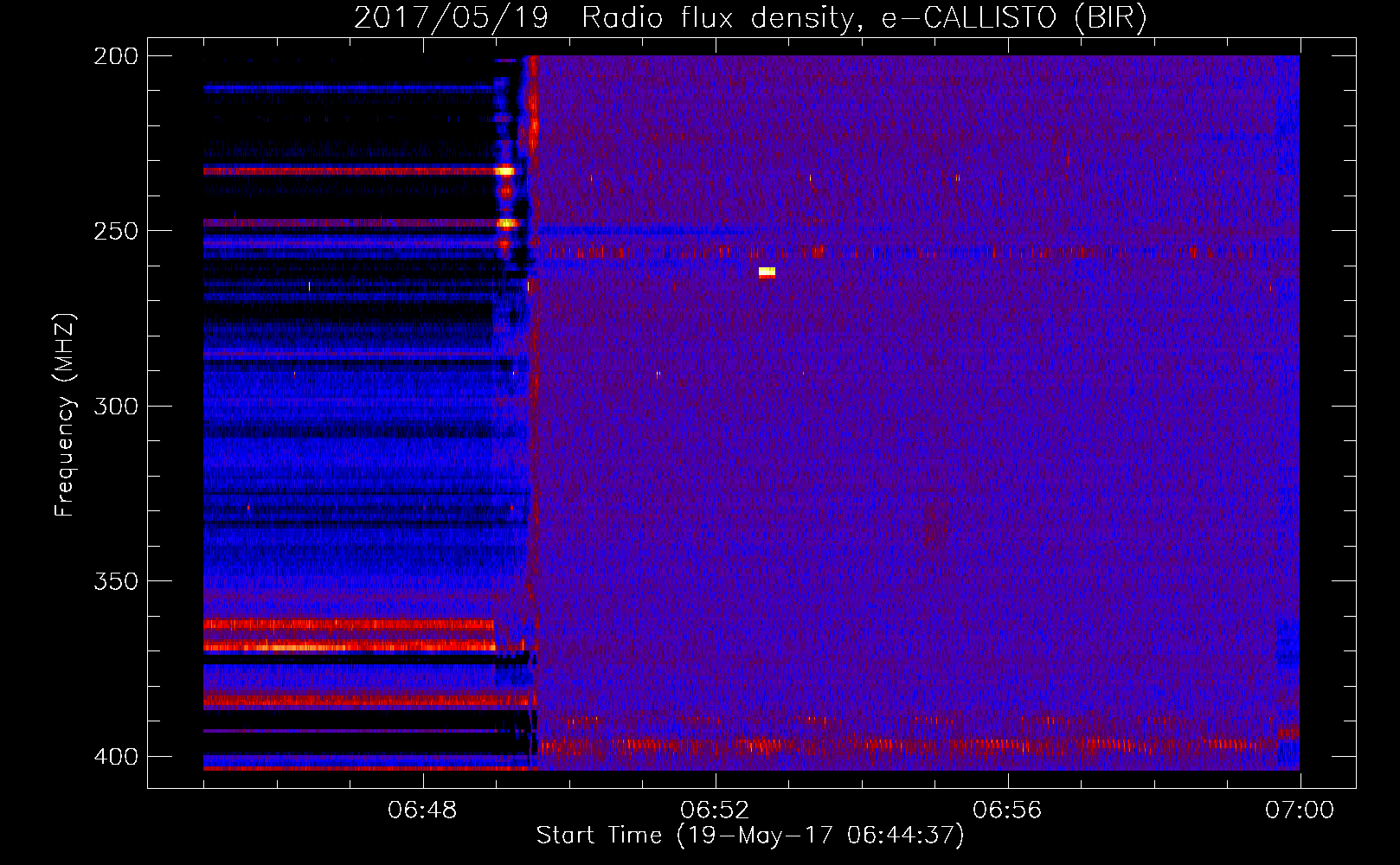The height and width of the screenshot is (865, 1400).
Task: Click the '06:48' time tick label
Action: point(422,810)
